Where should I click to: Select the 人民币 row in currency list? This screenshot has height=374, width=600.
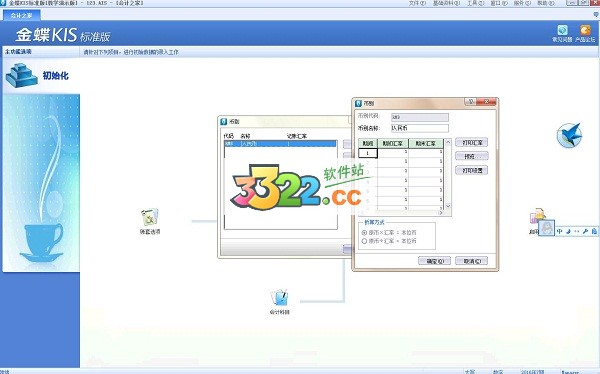280,144
